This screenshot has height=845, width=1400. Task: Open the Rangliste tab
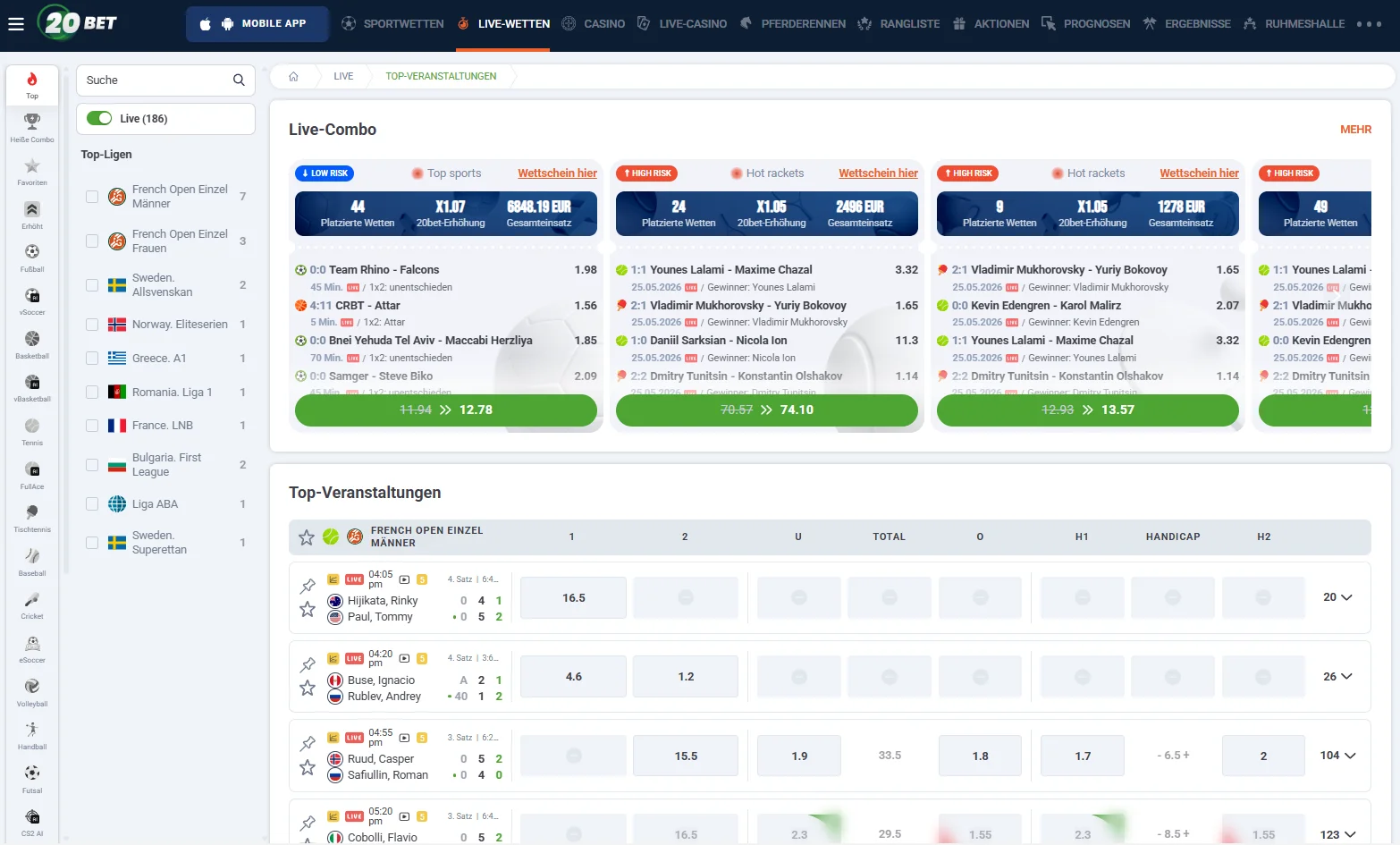click(898, 24)
